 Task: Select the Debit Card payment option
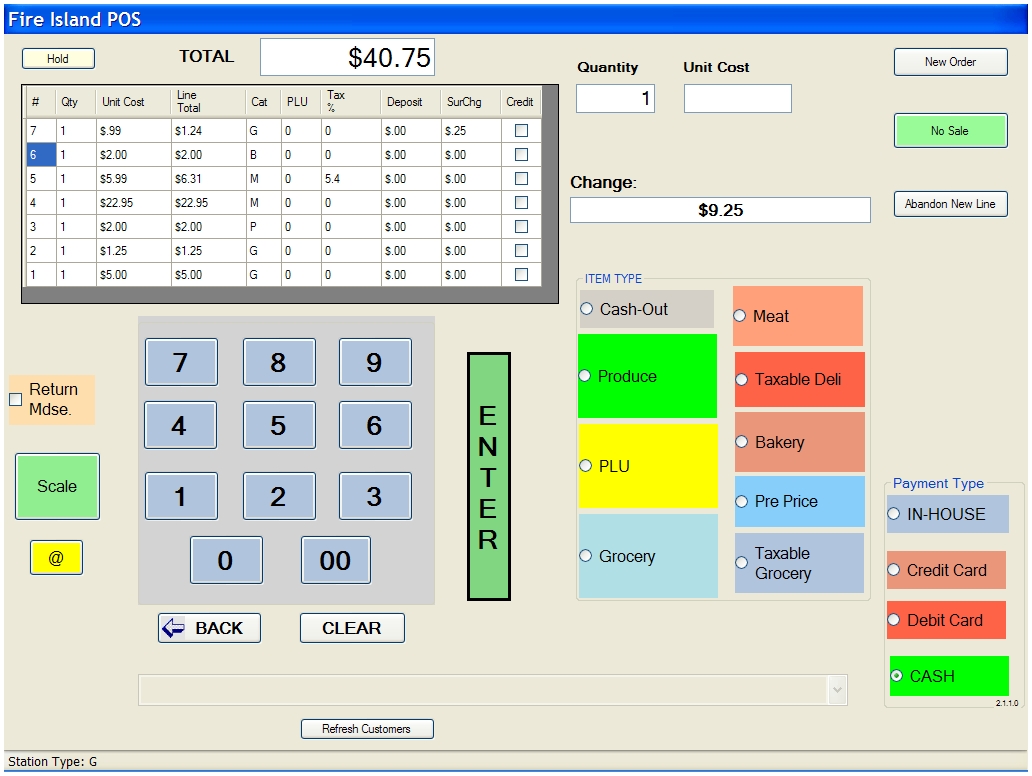coord(895,620)
